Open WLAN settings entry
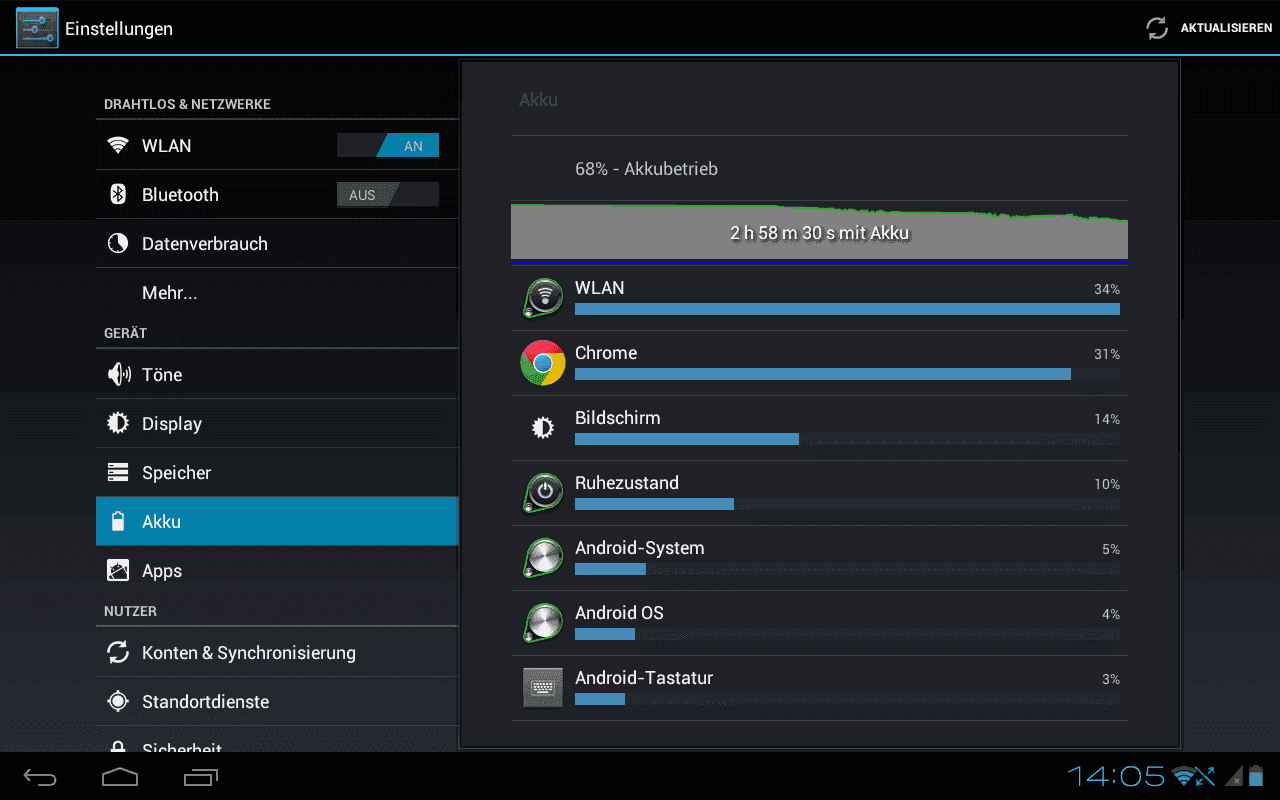1280x800 pixels. tap(277, 146)
